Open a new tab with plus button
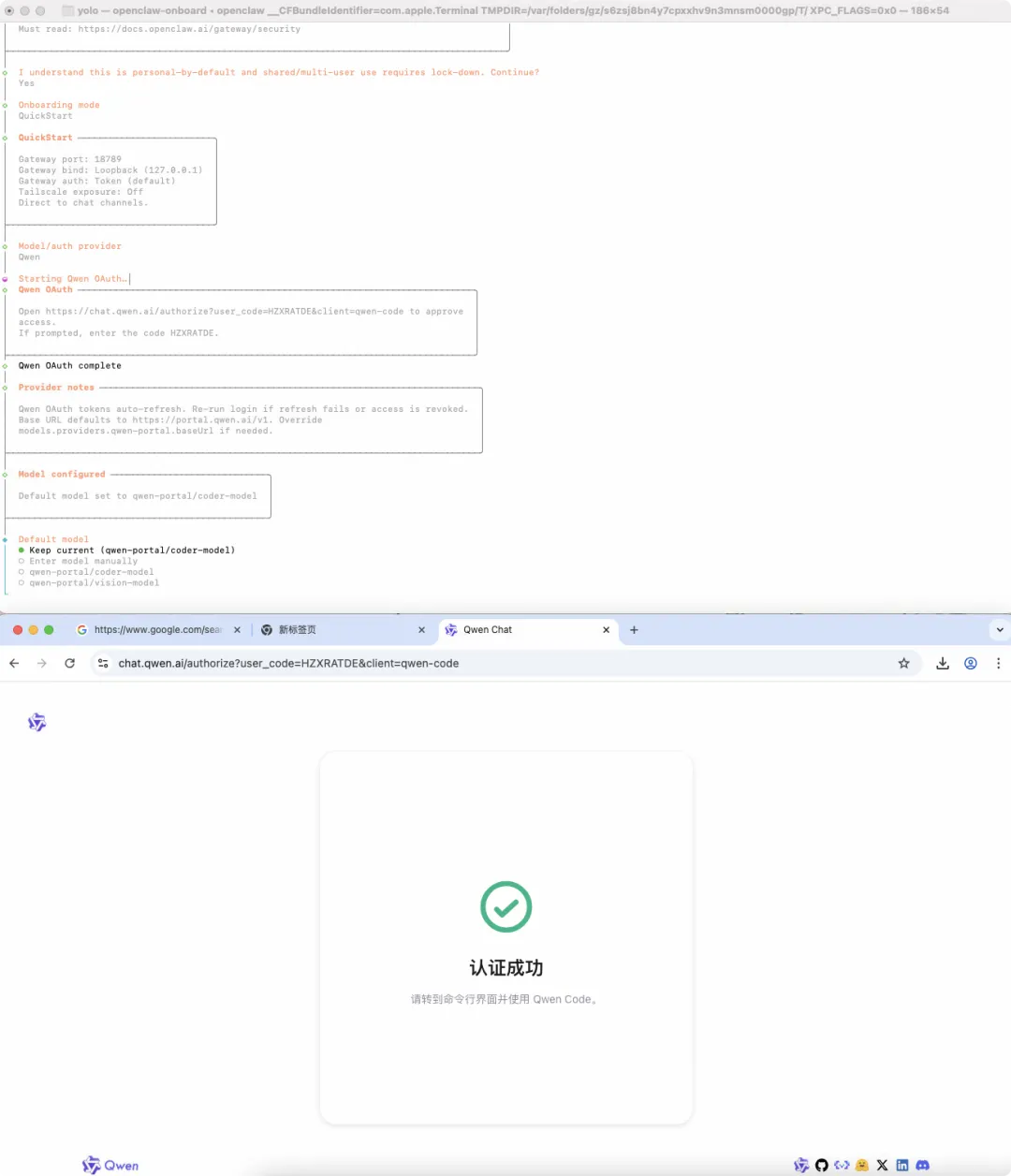 click(x=634, y=630)
